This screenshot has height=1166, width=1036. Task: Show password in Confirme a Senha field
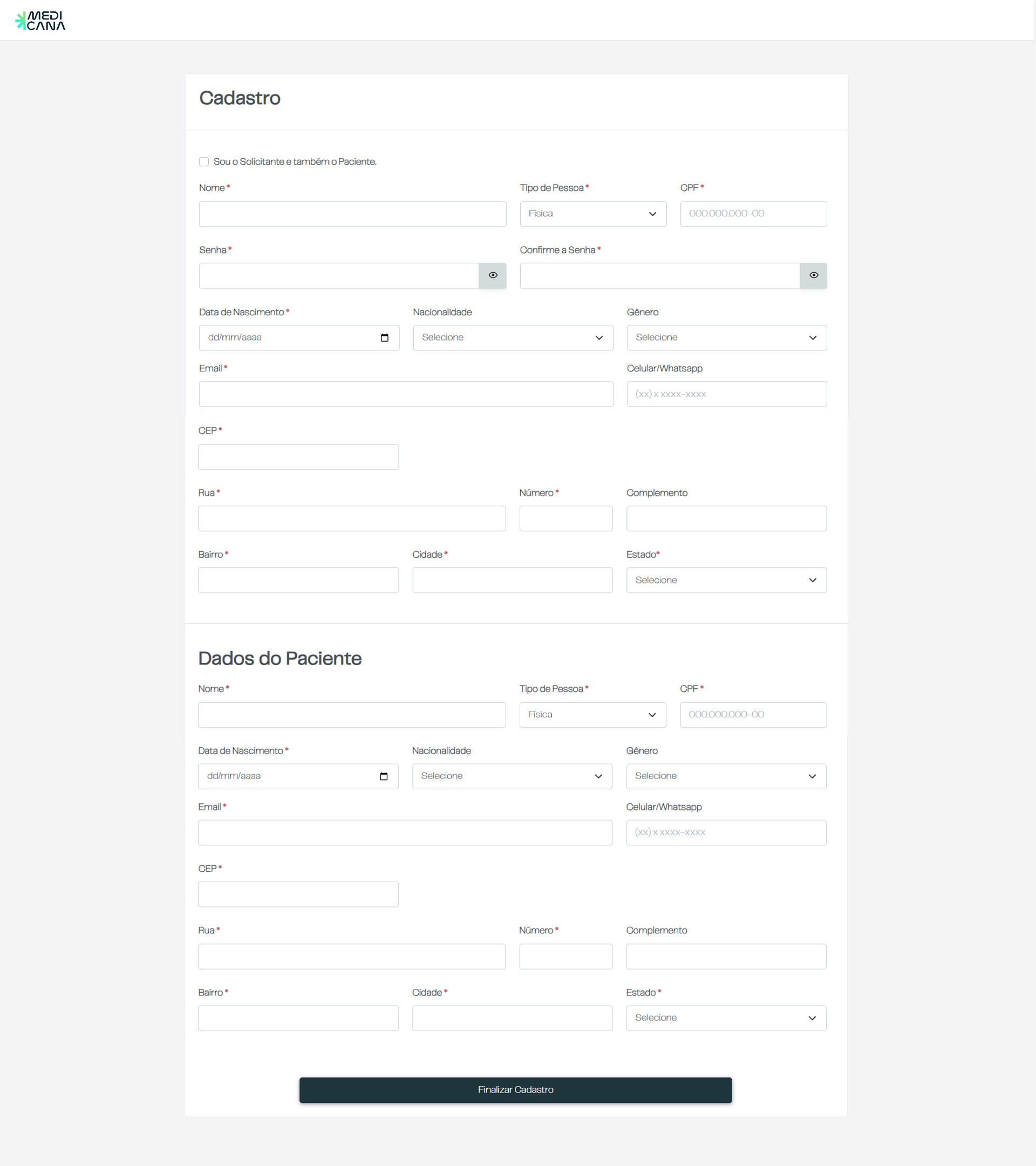(814, 275)
